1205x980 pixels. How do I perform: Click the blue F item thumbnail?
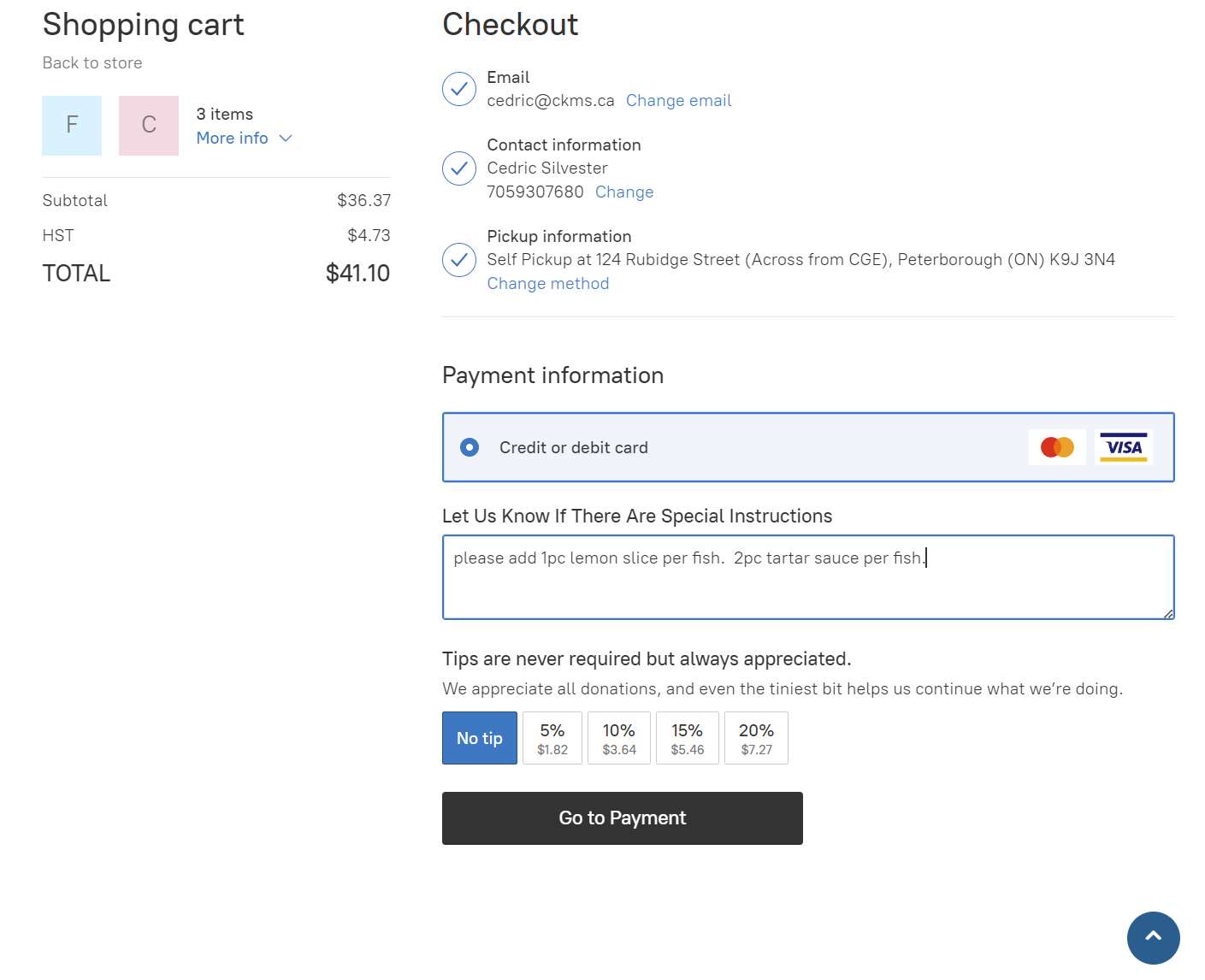72,126
